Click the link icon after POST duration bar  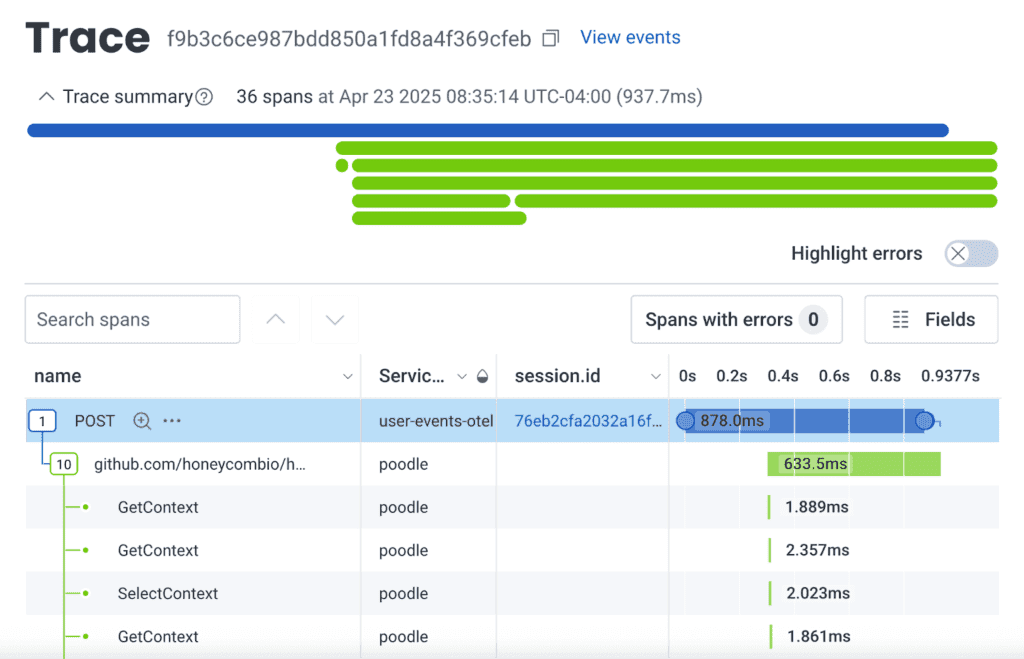pos(936,423)
